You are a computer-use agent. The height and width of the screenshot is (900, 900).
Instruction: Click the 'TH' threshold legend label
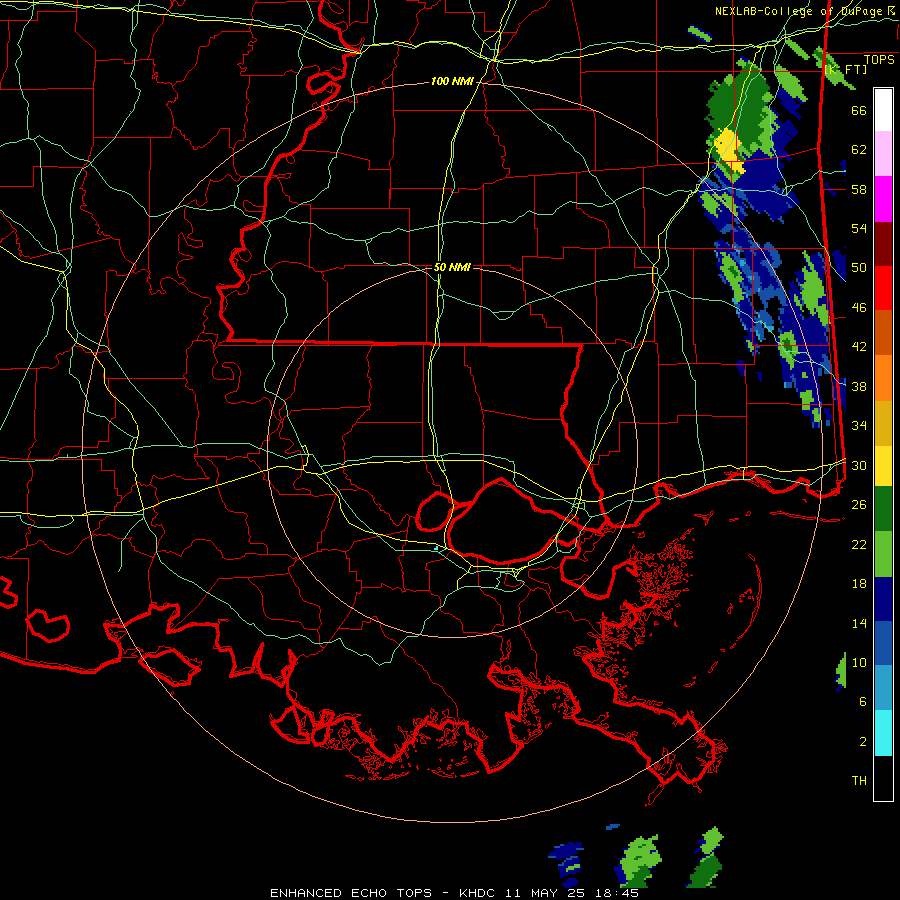(859, 781)
